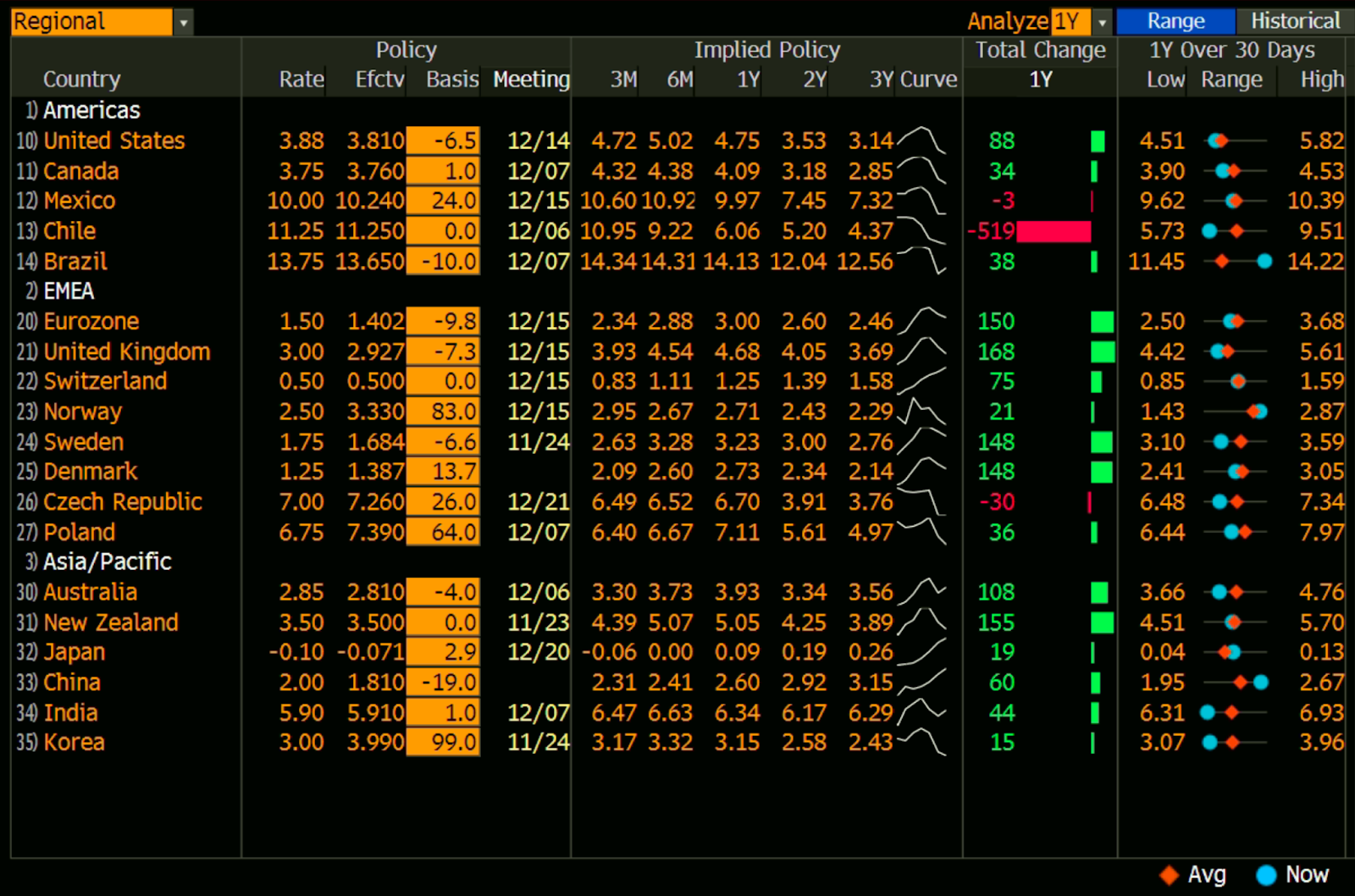Open the India country link
Image resolution: width=1355 pixels, height=896 pixels.
(70, 712)
